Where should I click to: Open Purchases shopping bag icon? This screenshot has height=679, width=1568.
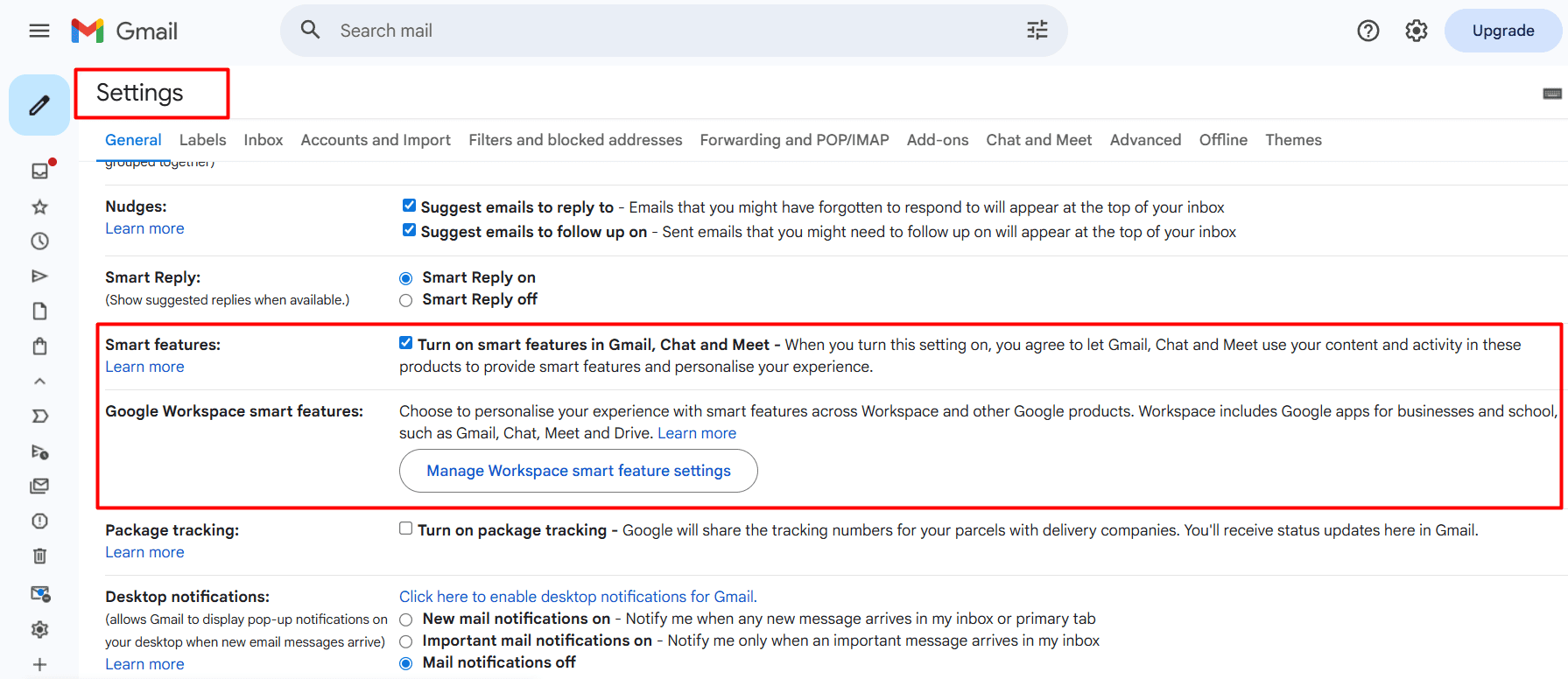(x=39, y=346)
